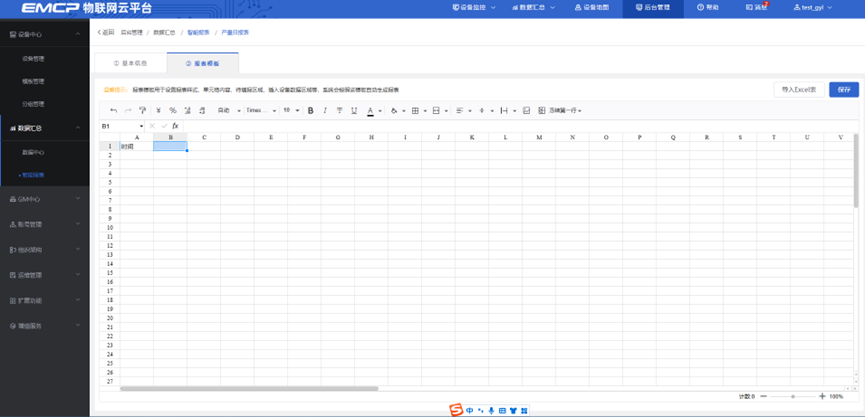Open 设备管理 in the sidebar
The width and height of the screenshot is (865, 417).
pyautogui.click(x=33, y=58)
